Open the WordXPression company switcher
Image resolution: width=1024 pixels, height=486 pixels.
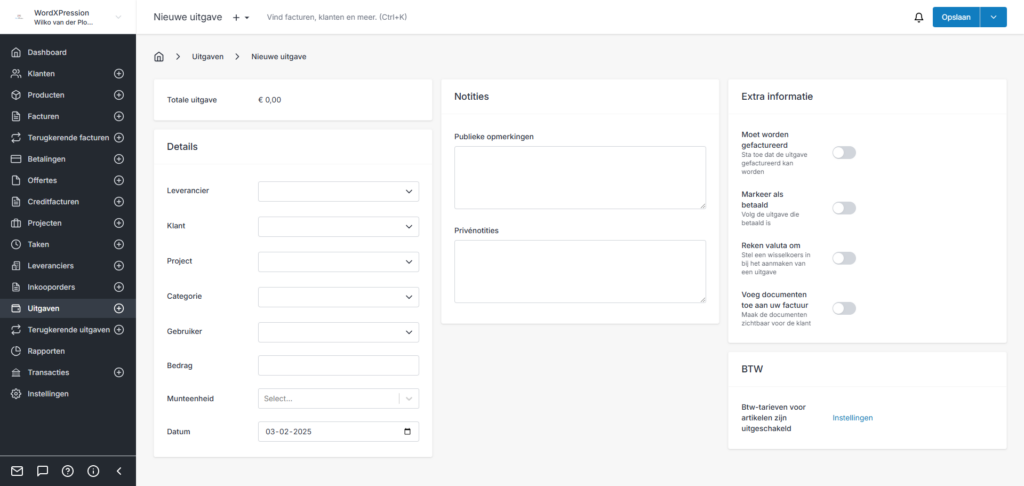pos(67,17)
